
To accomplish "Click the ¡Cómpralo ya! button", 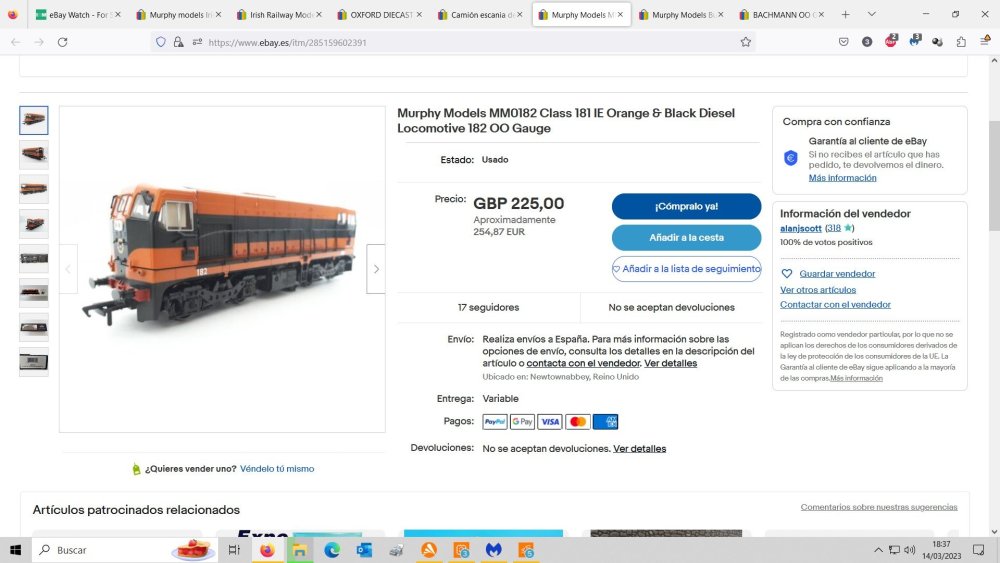I will pyautogui.click(x=686, y=206).
